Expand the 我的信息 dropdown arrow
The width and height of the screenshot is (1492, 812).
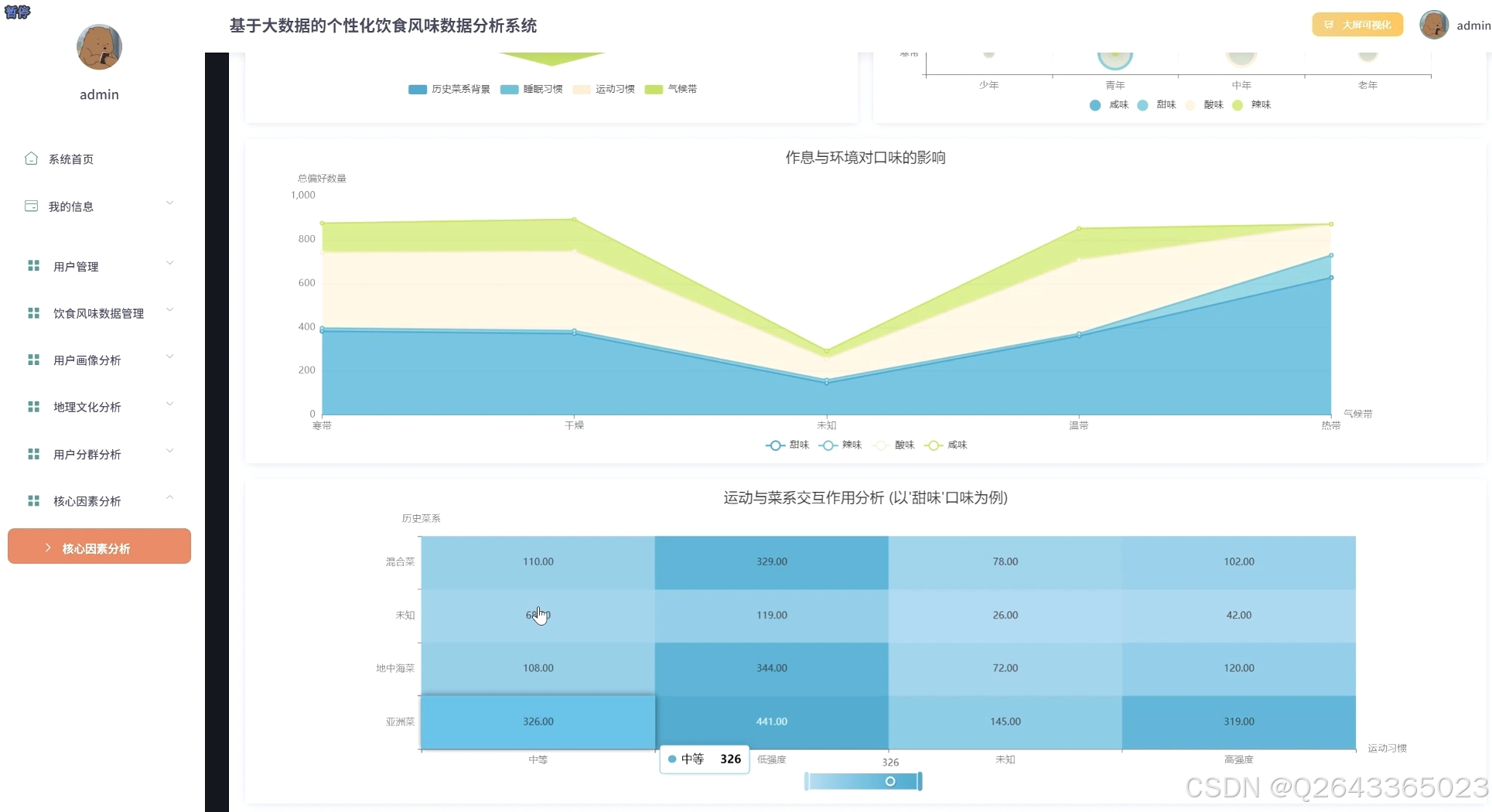pyautogui.click(x=169, y=203)
